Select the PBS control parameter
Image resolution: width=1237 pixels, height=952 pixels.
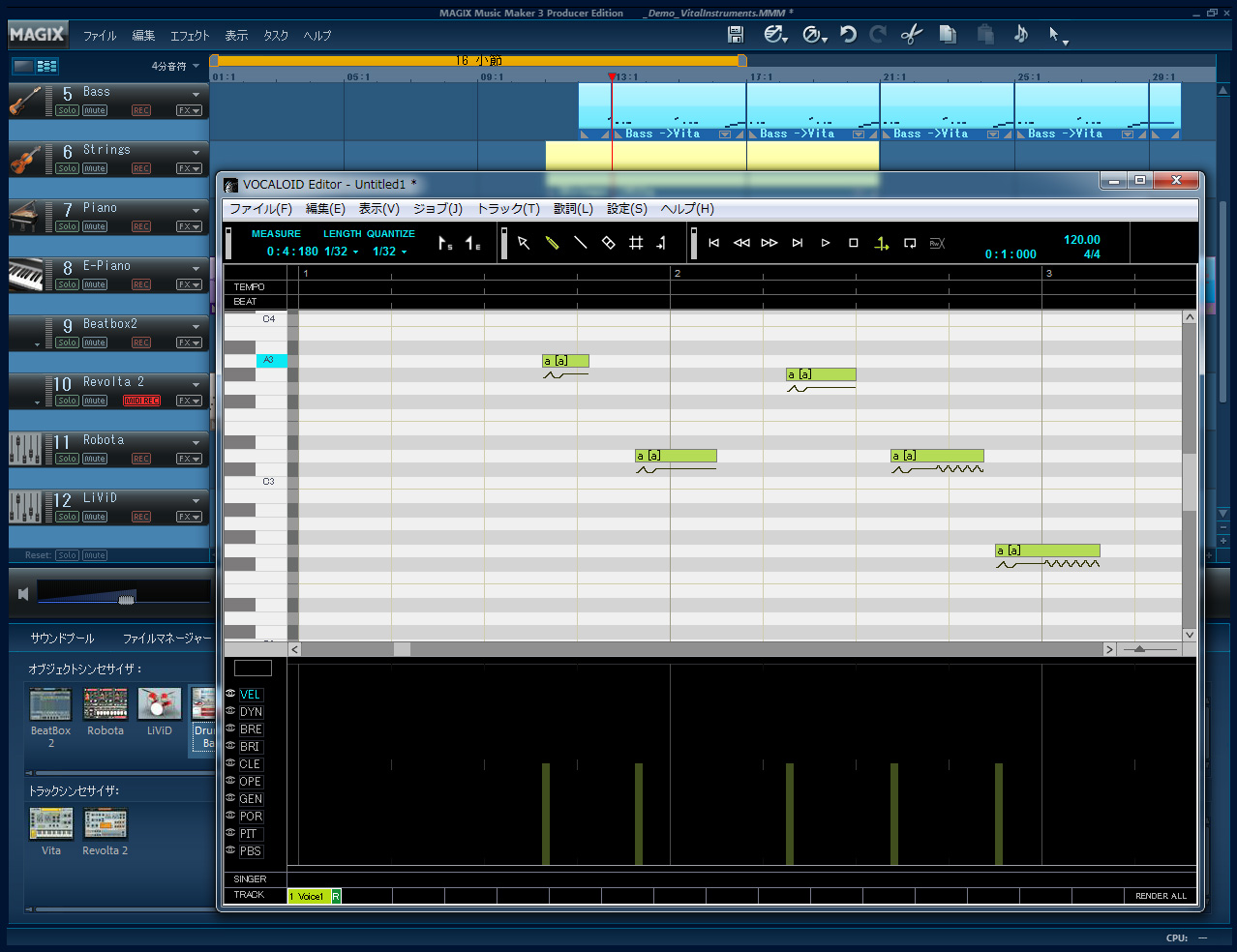pos(251,851)
